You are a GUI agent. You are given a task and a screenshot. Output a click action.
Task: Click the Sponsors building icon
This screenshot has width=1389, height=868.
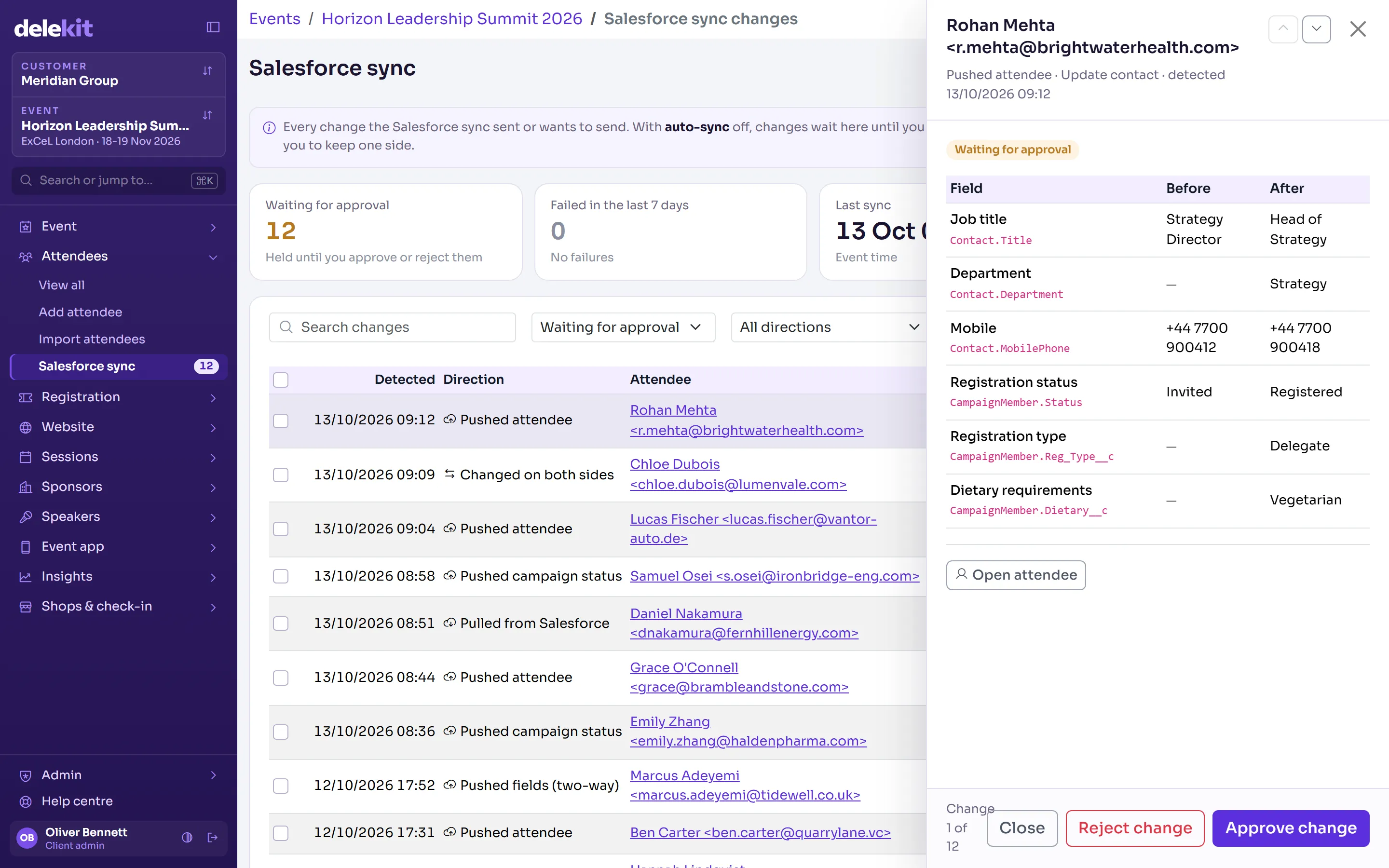(x=25, y=488)
